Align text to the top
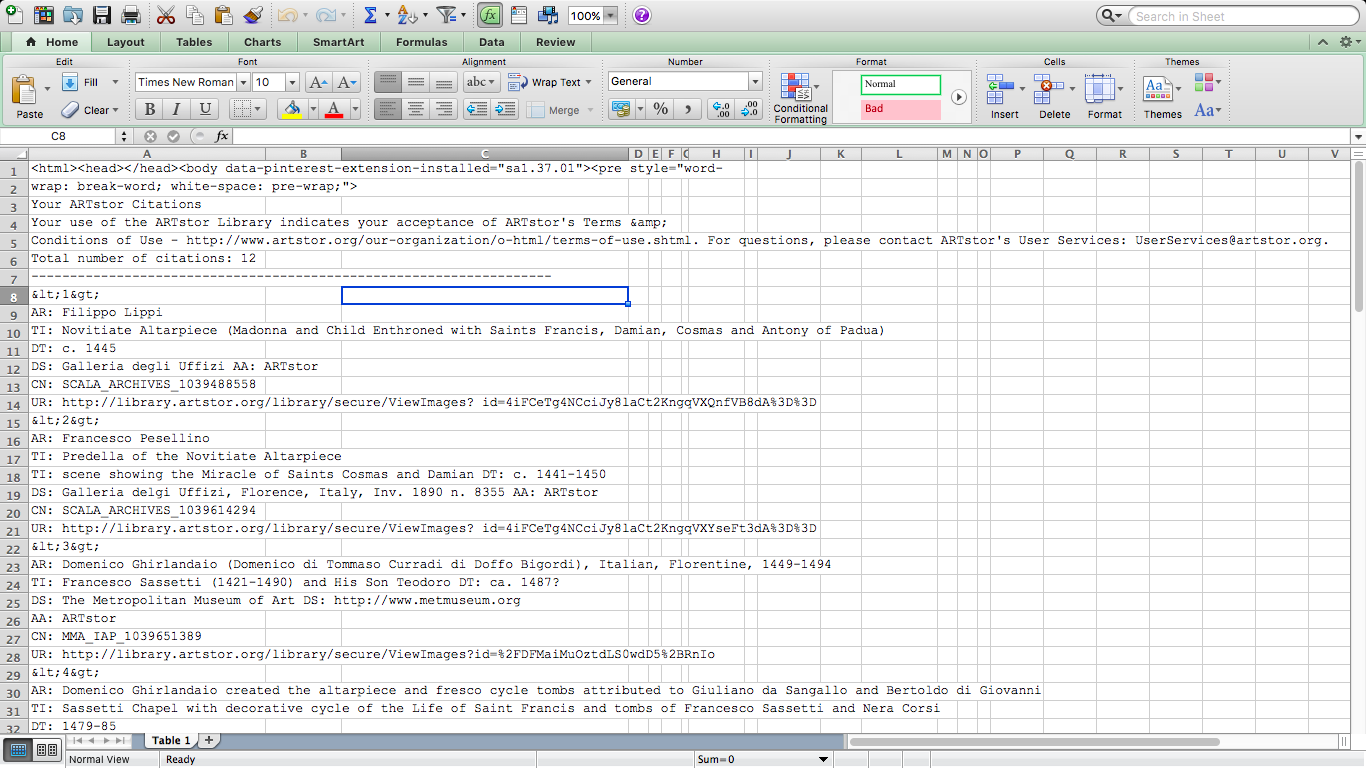1366x768 pixels. click(x=388, y=82)
